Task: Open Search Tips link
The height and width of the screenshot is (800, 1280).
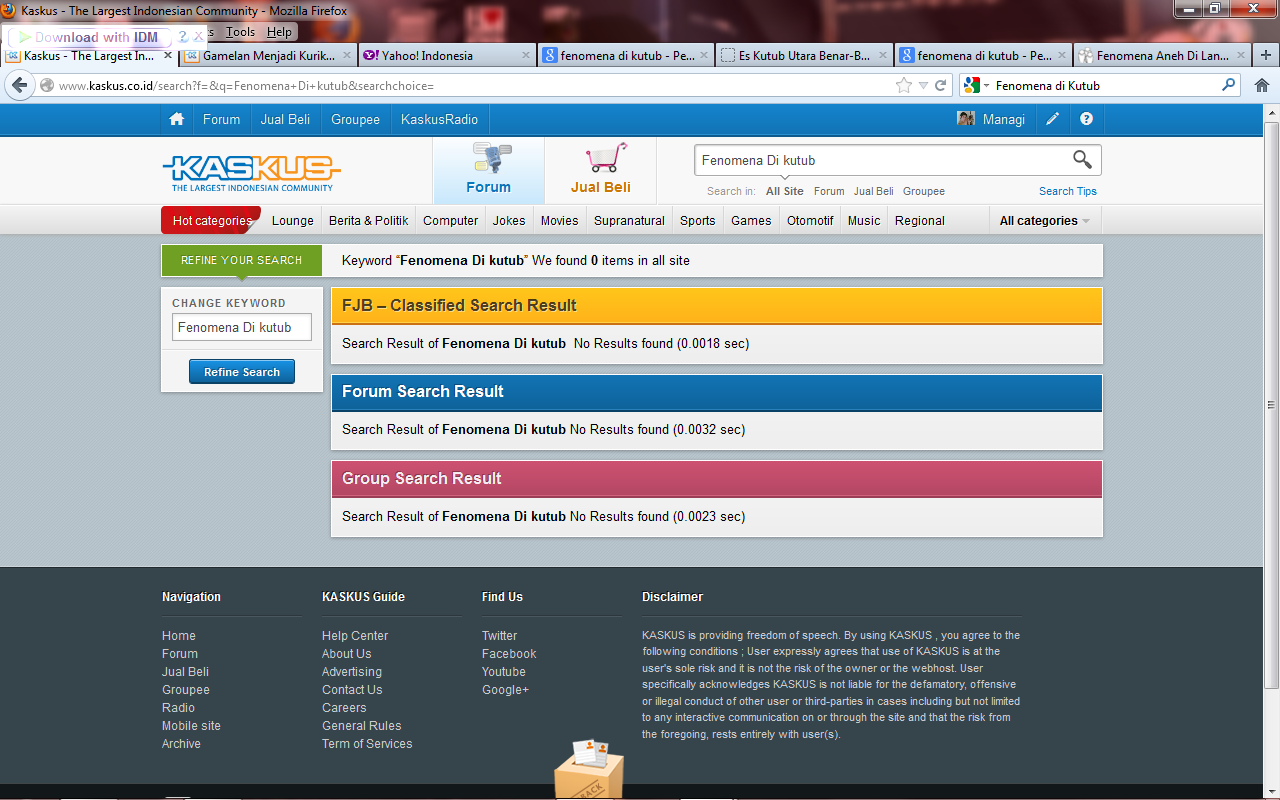Action: 1067,191
